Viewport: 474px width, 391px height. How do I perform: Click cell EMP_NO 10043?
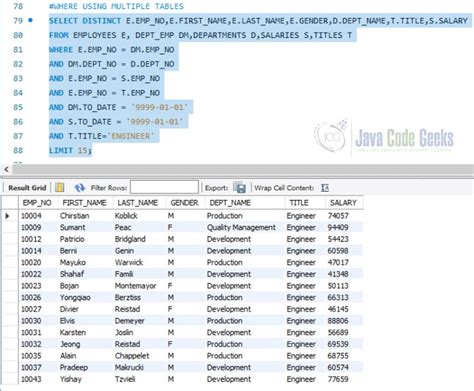point(31,379)
